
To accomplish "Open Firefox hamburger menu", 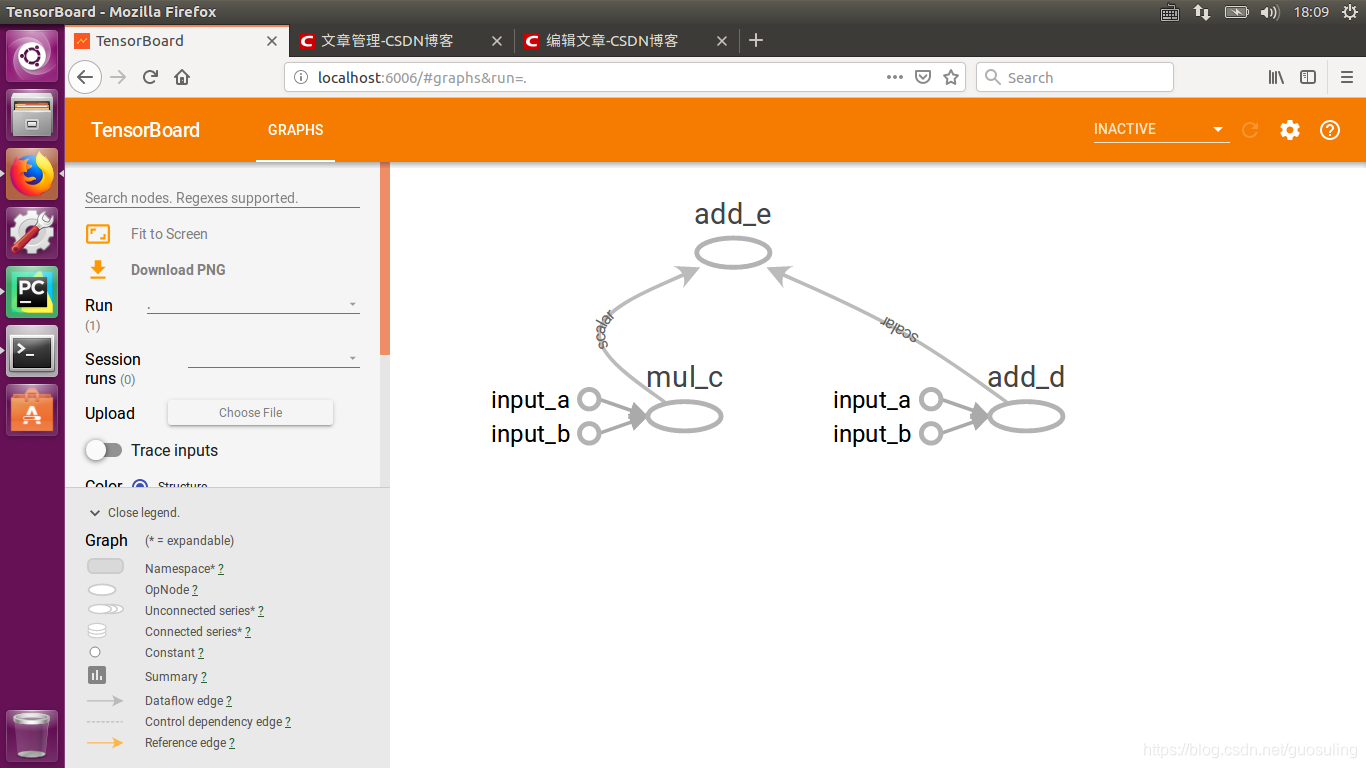I will click(1346, 77).
